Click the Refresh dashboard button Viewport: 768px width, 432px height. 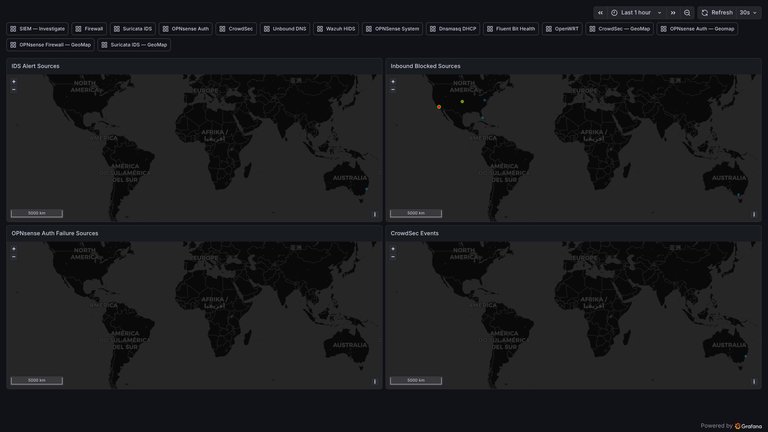(717, 13)
